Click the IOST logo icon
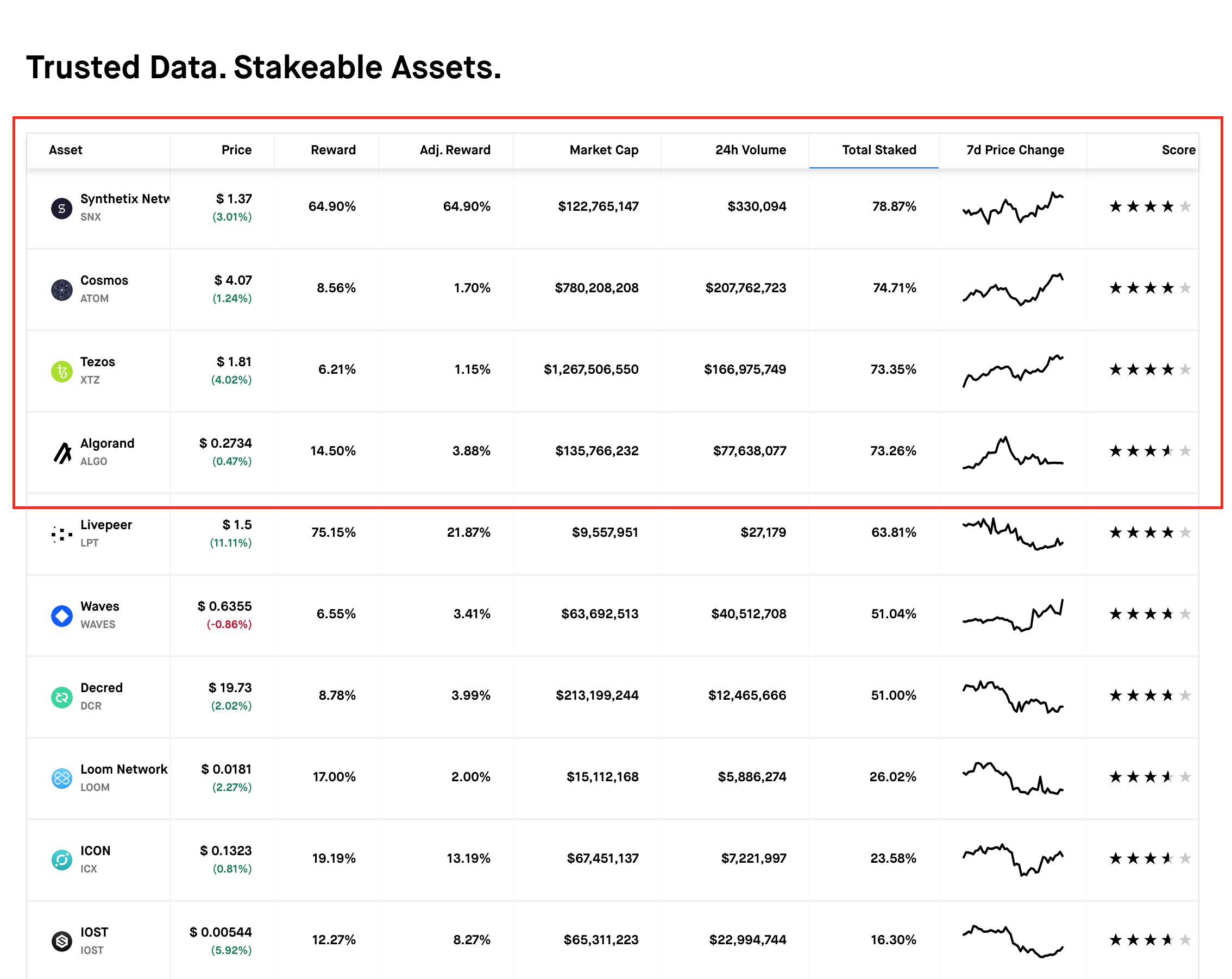Viewport: 1232px width, 979px height. [x=62, y=942]
